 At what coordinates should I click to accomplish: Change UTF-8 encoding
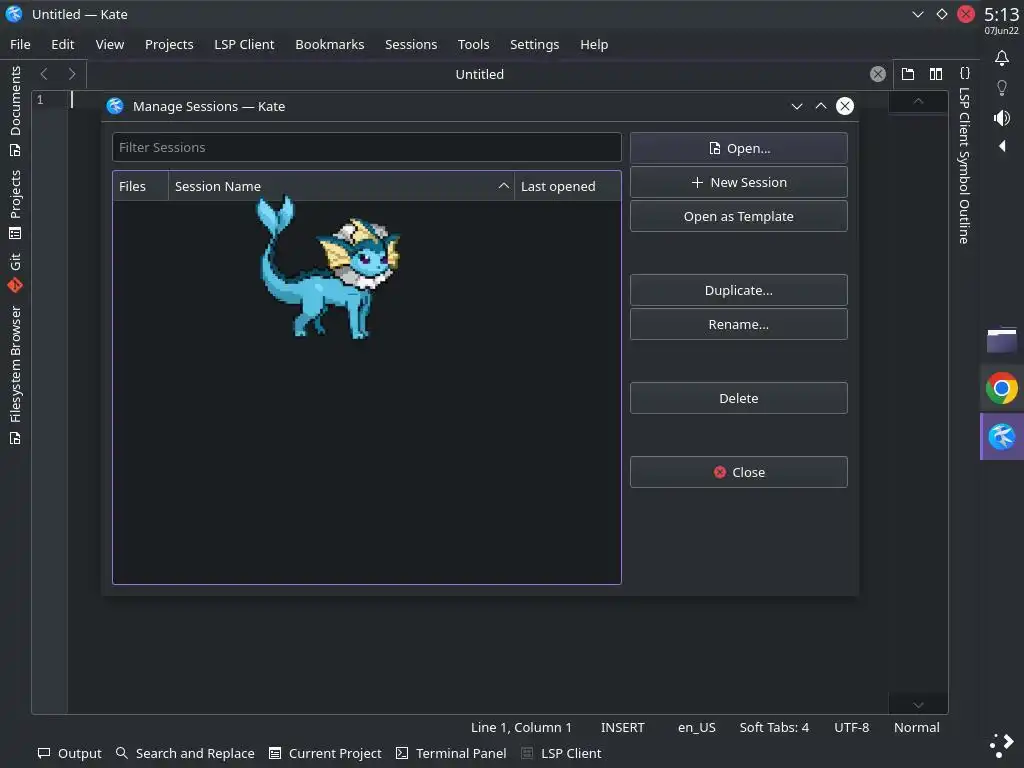tap(852, 727)
